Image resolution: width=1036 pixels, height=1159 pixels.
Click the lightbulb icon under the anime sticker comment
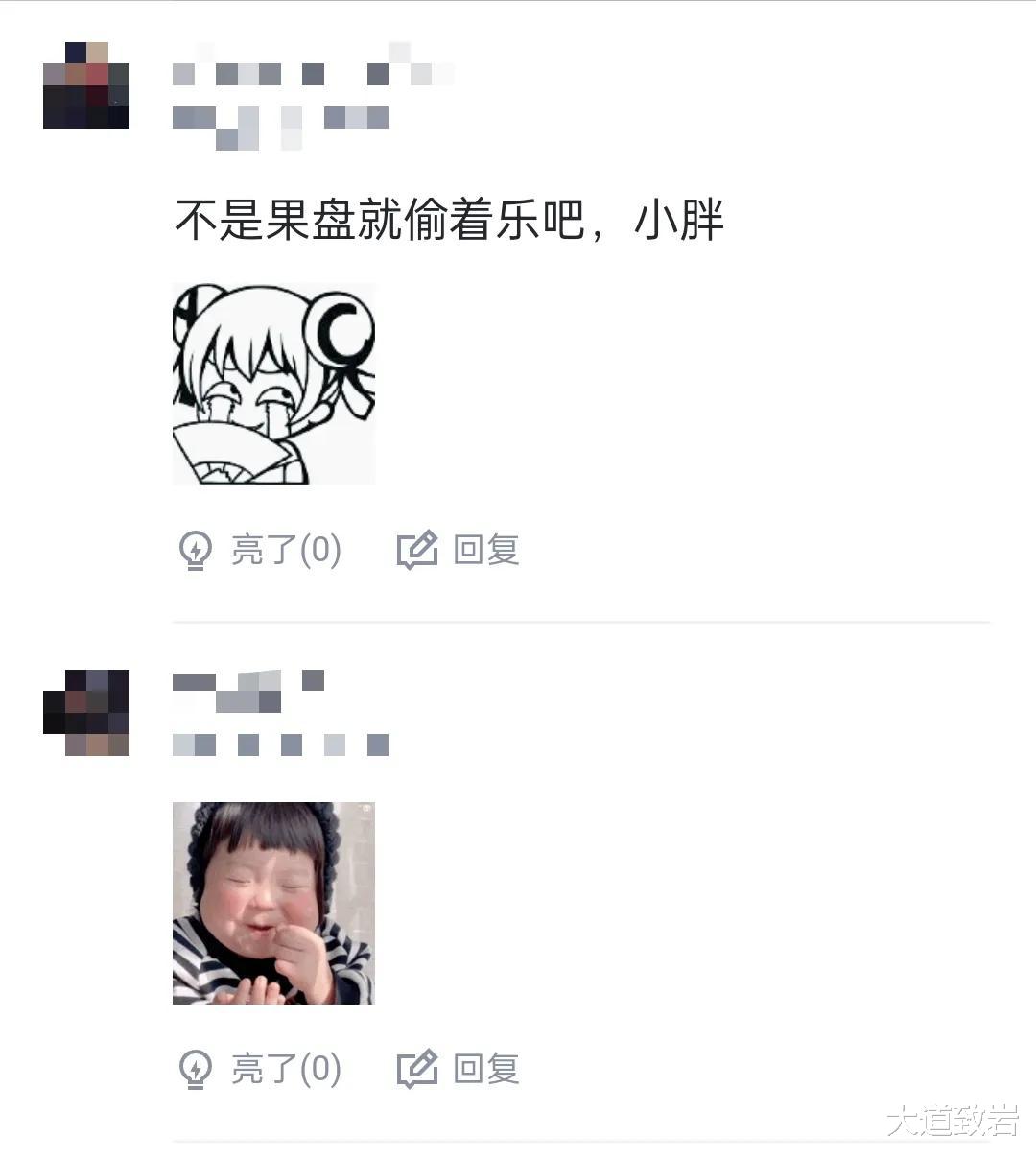(x=196, y=551)
